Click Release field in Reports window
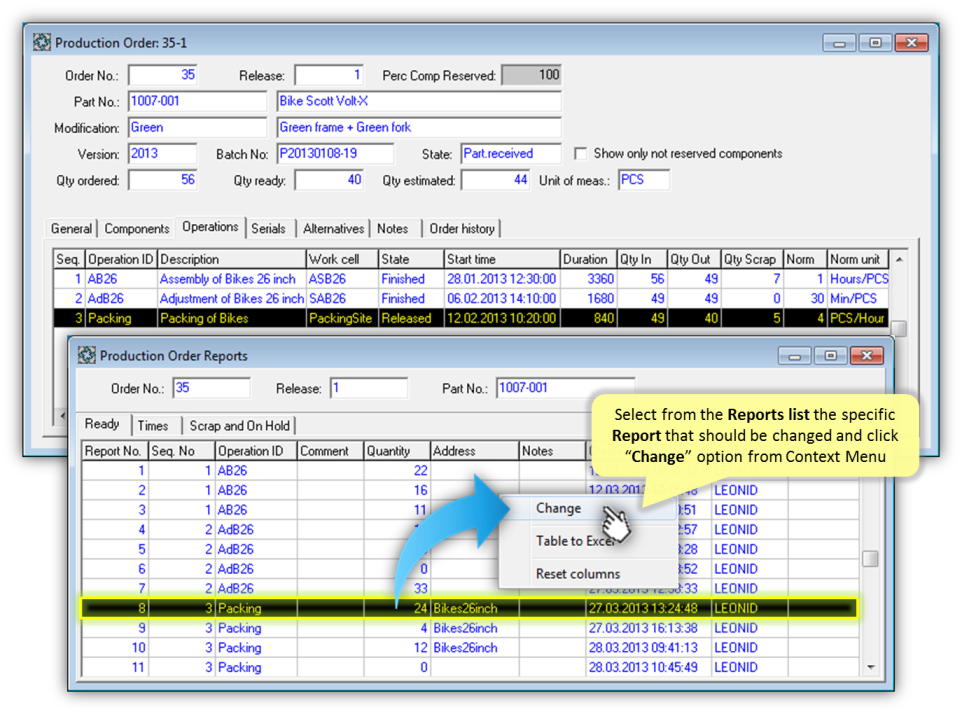 click(x=369, y=388)
